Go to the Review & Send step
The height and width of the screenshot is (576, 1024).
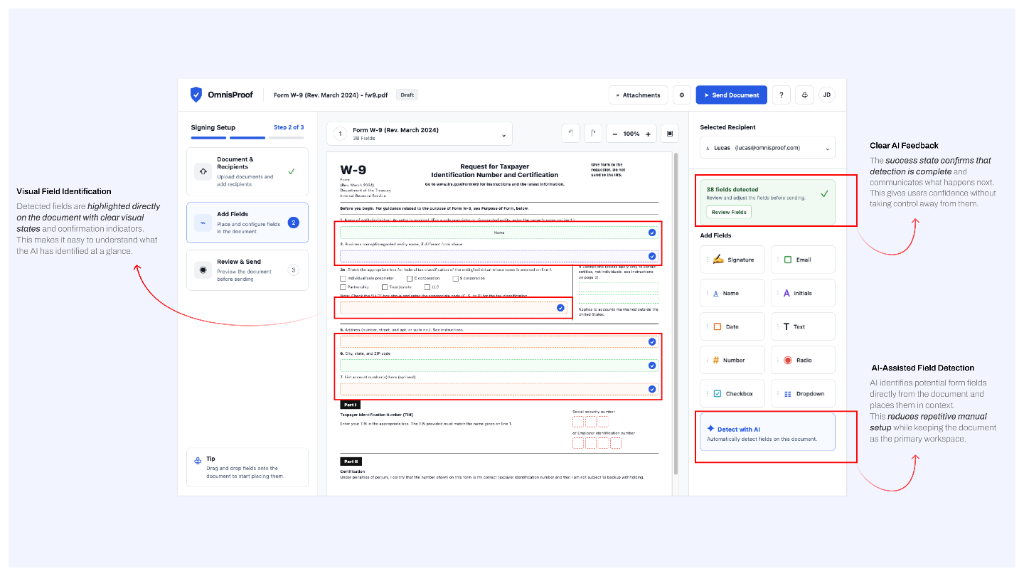pyautogui.click(x=247, y=270)
